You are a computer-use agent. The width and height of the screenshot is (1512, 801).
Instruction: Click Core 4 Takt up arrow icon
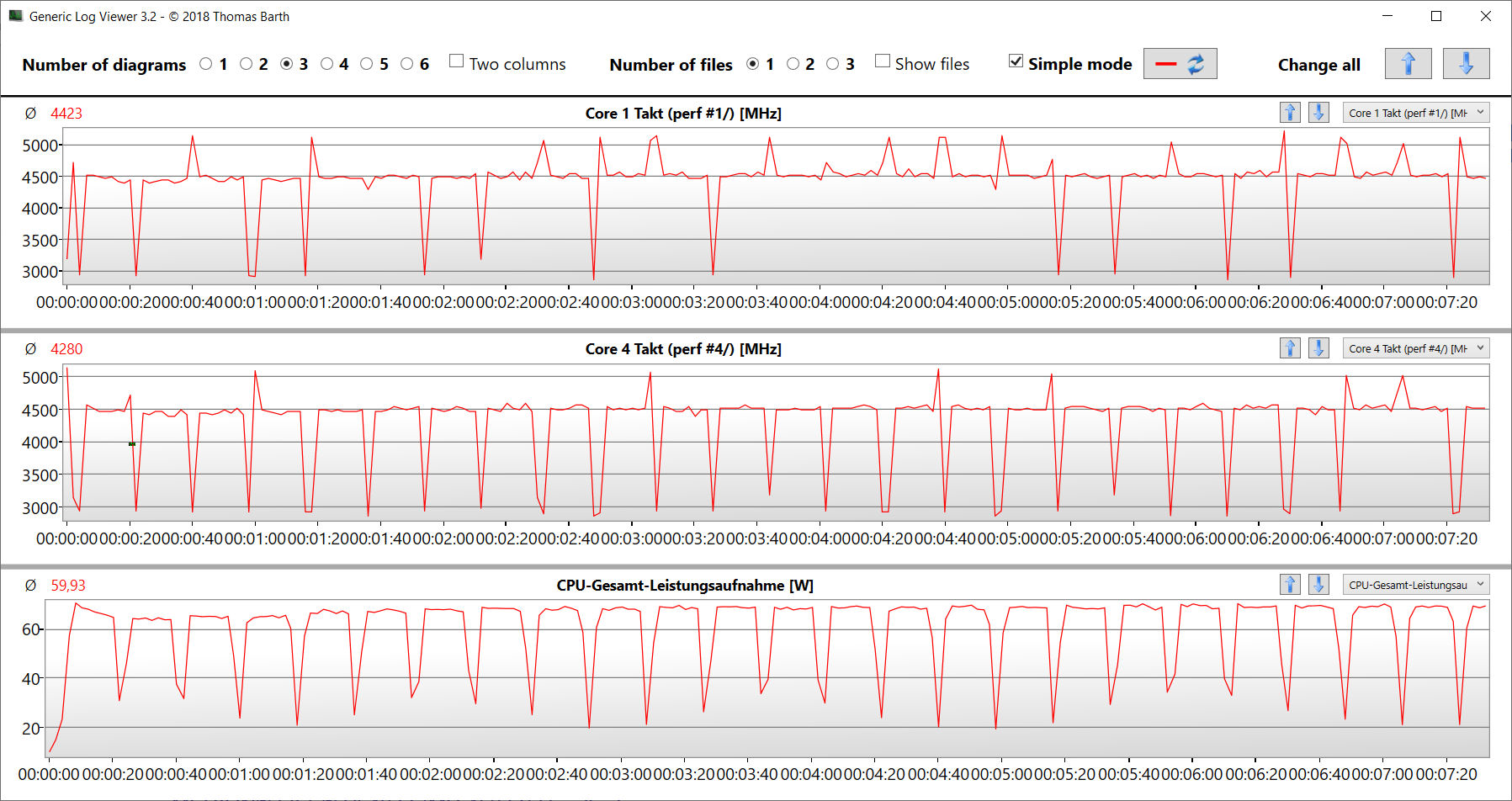click(1290, 348)
